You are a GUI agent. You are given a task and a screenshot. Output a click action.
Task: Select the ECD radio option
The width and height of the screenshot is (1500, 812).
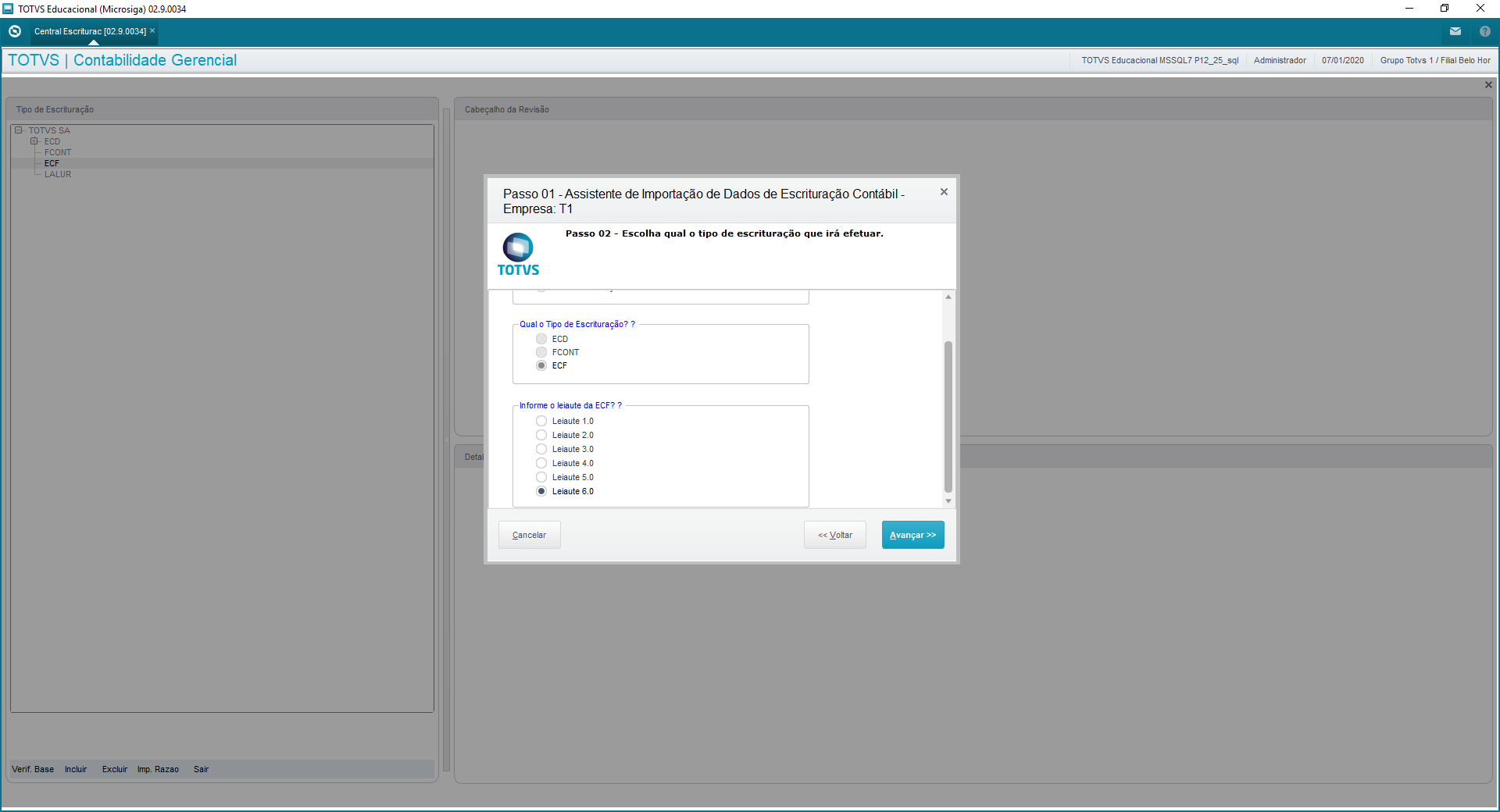point(541,339)
